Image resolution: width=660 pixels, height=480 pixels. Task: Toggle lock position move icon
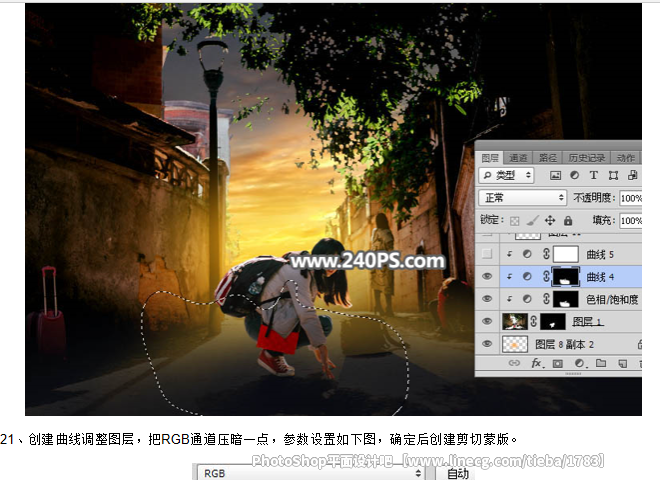click(550, 220)
